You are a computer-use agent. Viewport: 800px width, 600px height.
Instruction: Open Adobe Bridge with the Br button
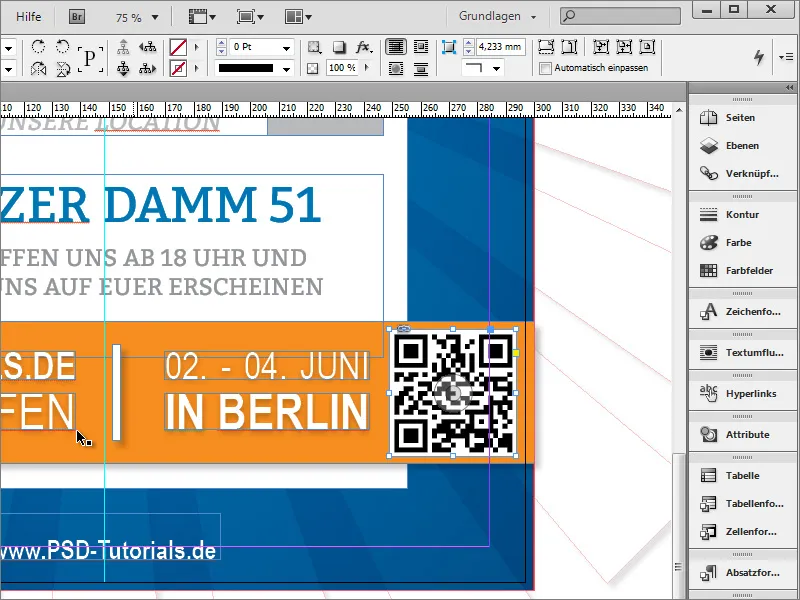(x=77, y=17)
